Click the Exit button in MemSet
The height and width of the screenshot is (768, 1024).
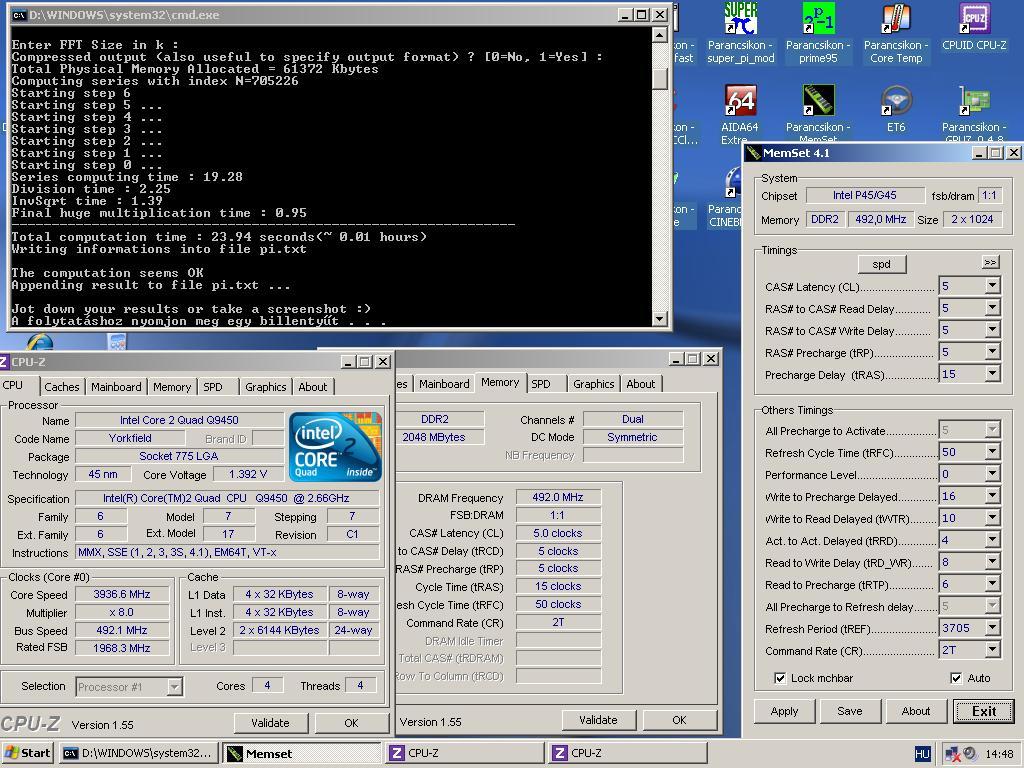pos(984,711)
